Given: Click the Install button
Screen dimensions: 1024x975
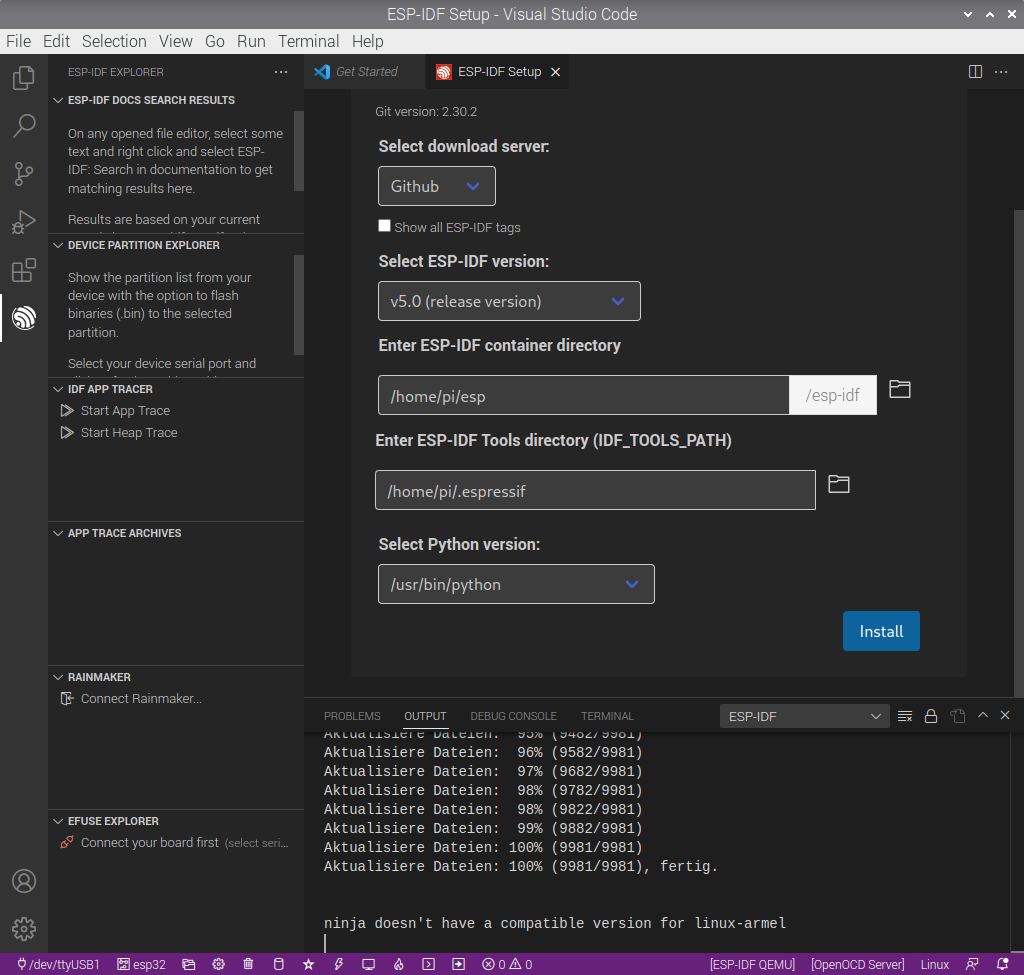Looking at the screenshot, I should 881,631.
